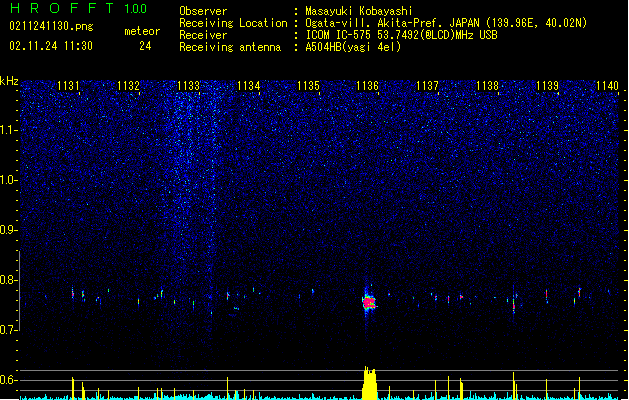Click the kHz axis unit label

tap(9, 81)
